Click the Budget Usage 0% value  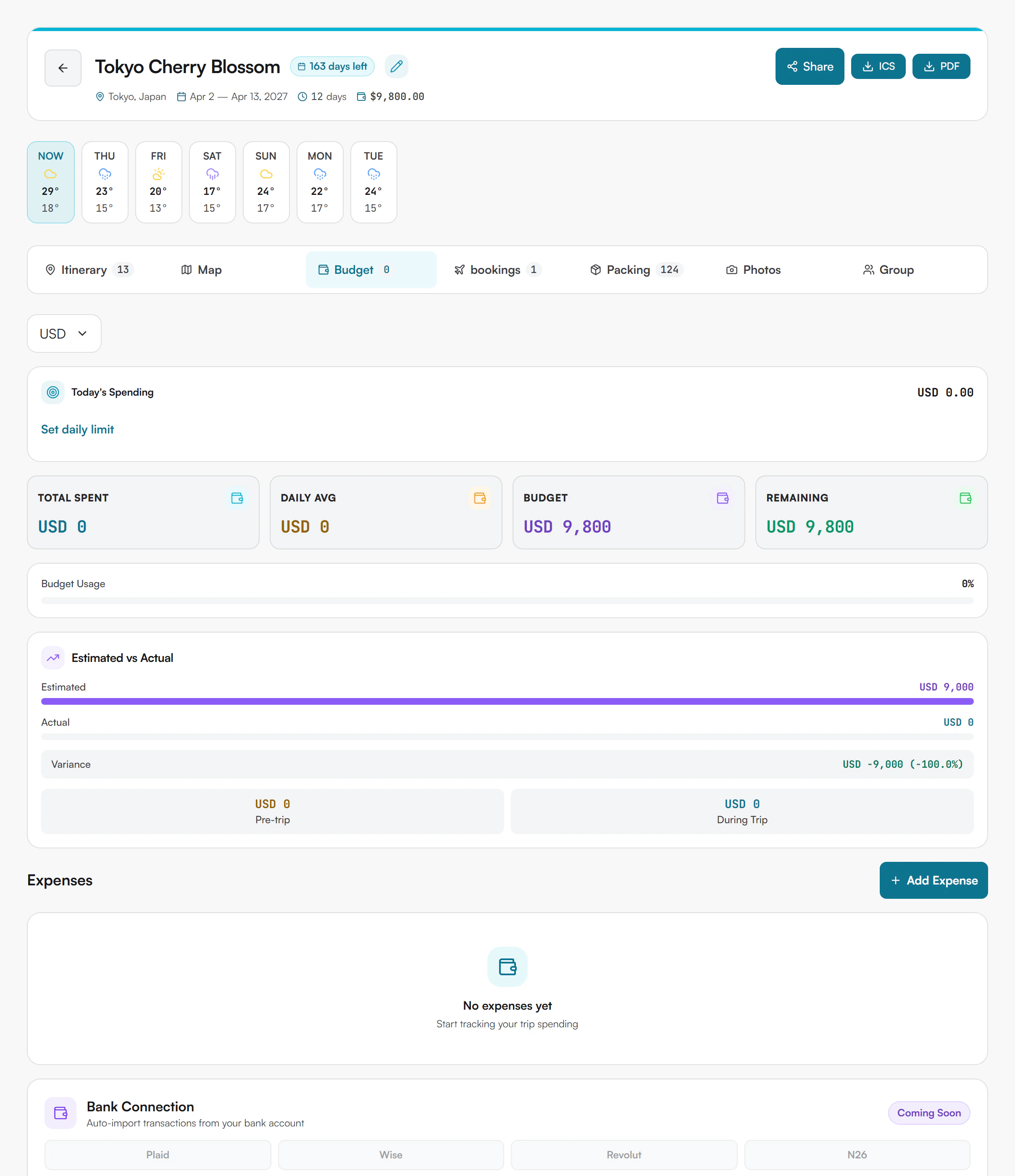pyautogui.click(x=968, y=583)
